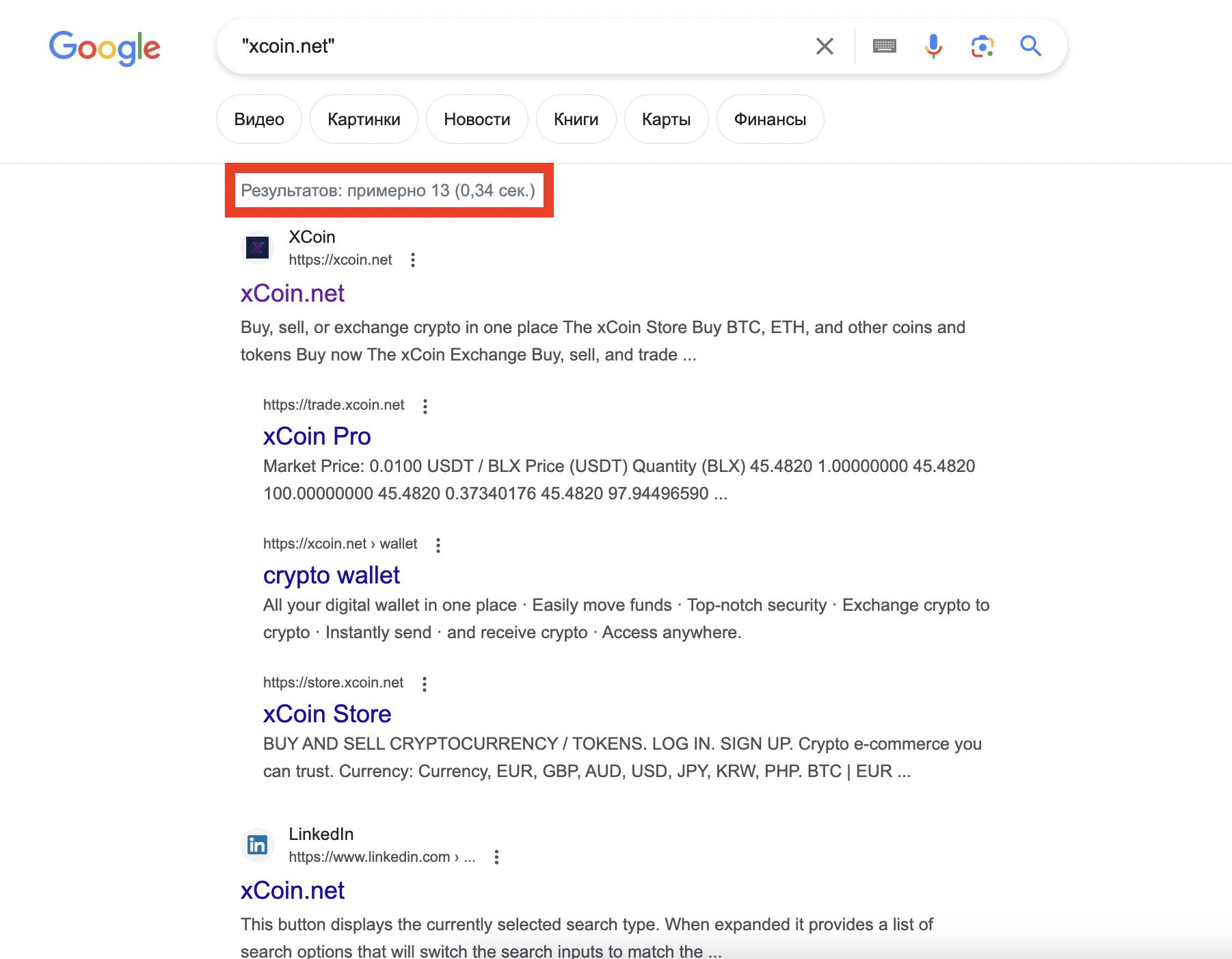This screenshot has width=1232, height=959.
Task: Click the results count text примерно 13
Action: [x=388, y=190]
